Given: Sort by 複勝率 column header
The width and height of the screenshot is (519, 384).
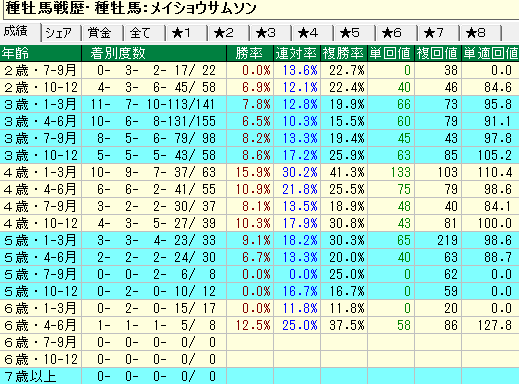Looking at the screenshot, I should (344, 53).
